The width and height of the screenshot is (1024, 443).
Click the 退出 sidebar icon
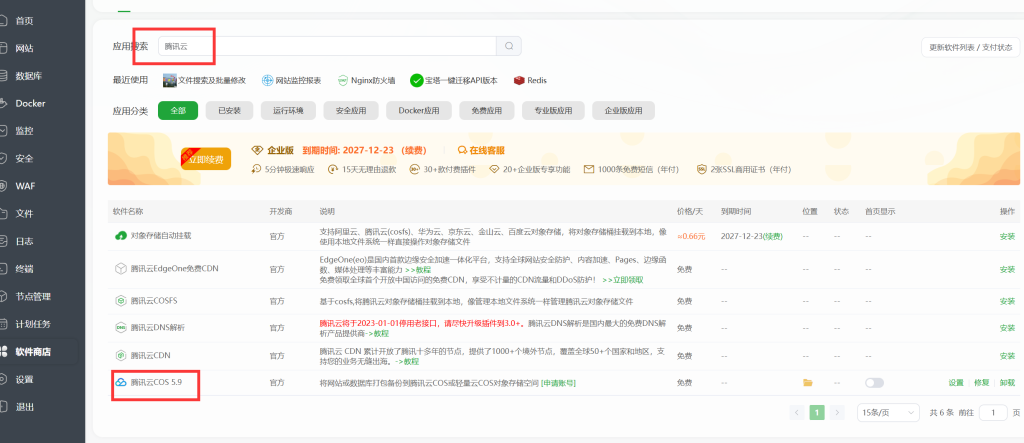[3, 406]
